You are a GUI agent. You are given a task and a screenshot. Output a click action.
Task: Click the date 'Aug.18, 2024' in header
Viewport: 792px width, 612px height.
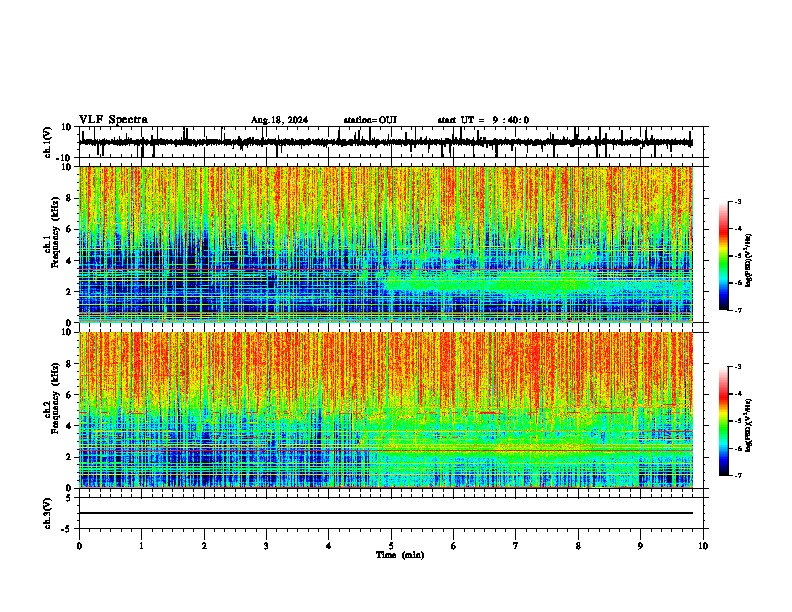tap(279, 120)
